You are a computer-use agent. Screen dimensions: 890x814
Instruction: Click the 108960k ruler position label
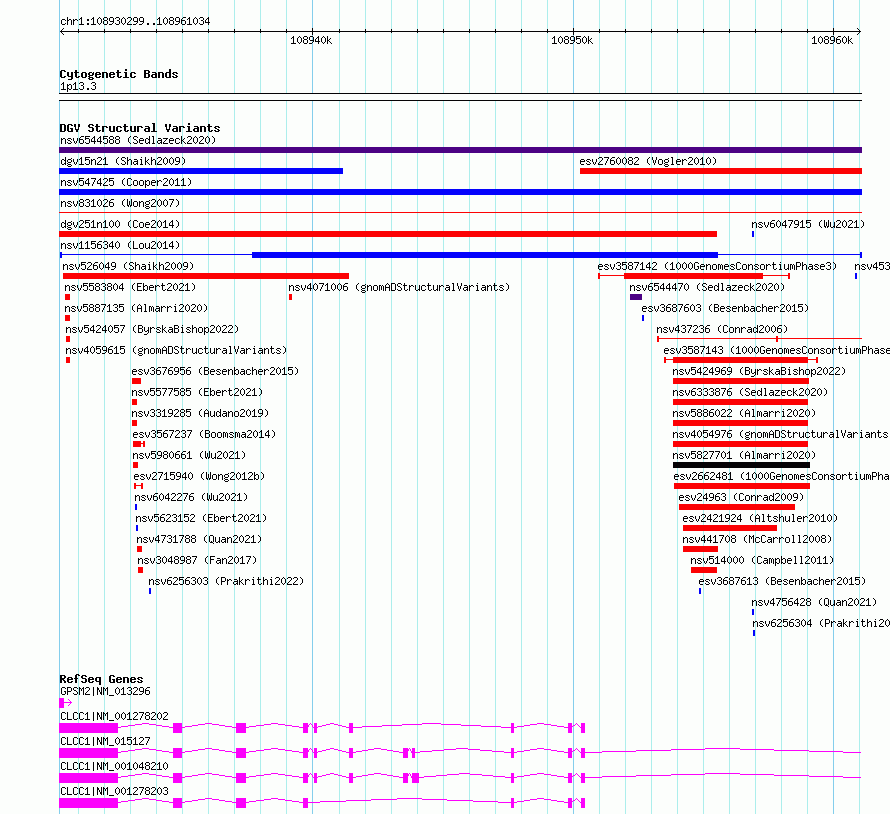pyautogui.click(x=832, y=40)
